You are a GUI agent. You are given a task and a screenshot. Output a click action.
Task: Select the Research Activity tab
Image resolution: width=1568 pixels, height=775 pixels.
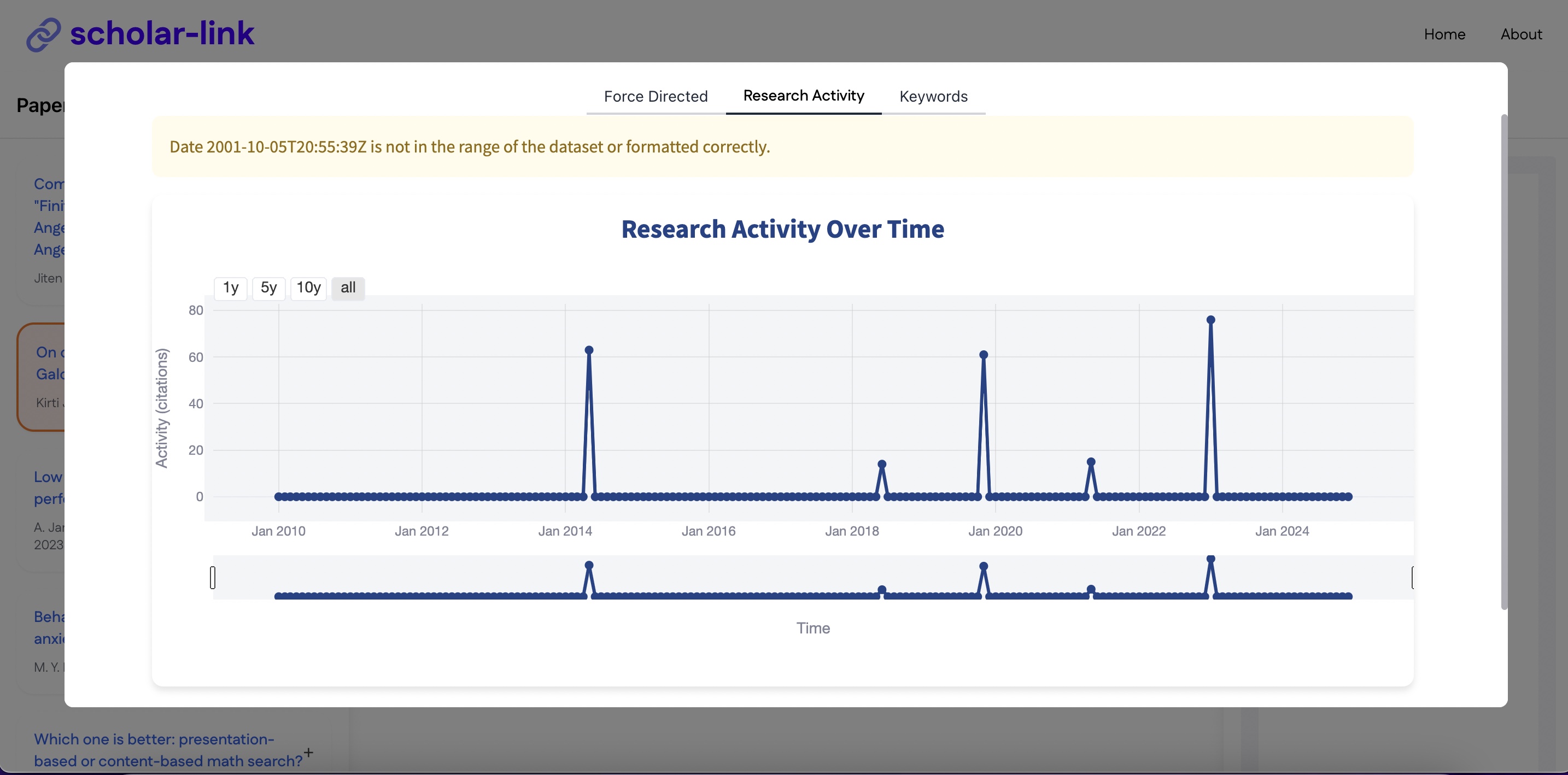click(803, 96)
